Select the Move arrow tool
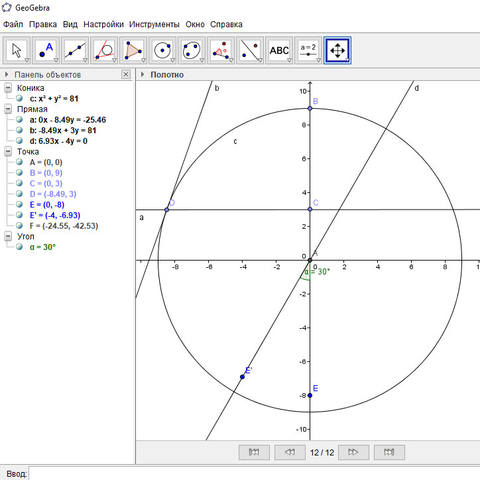 17,50
